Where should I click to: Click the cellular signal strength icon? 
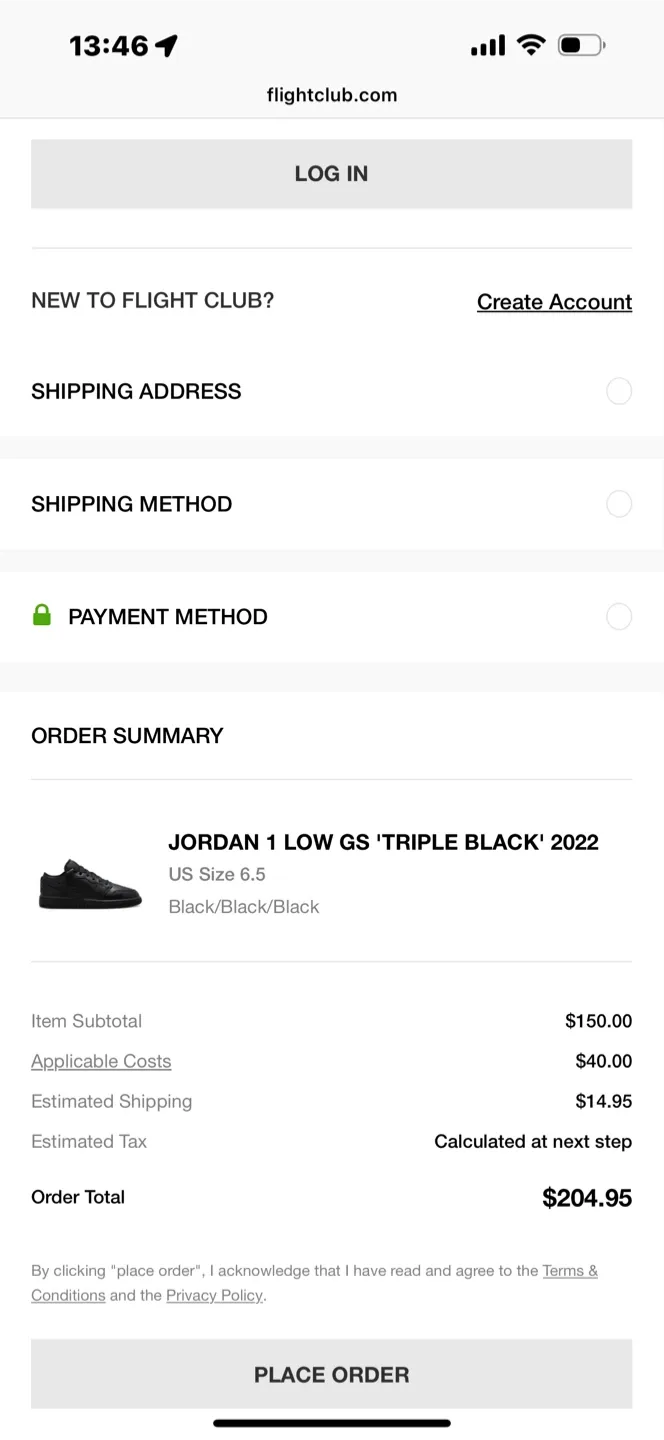pos(487,44)
